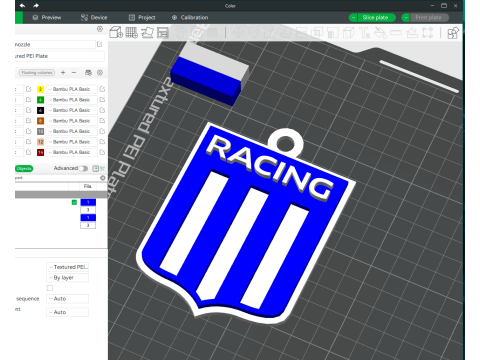The image size is (480, 360).
Task: Open the By layer dropdown
Action: coord(67,278)
